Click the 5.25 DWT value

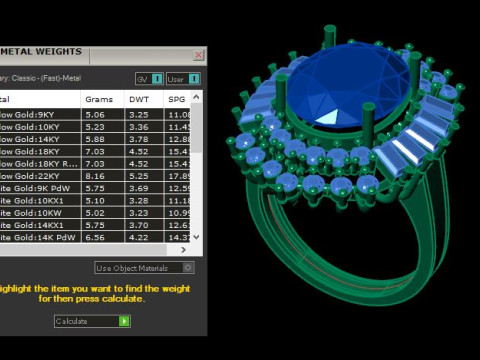point(139,176)
